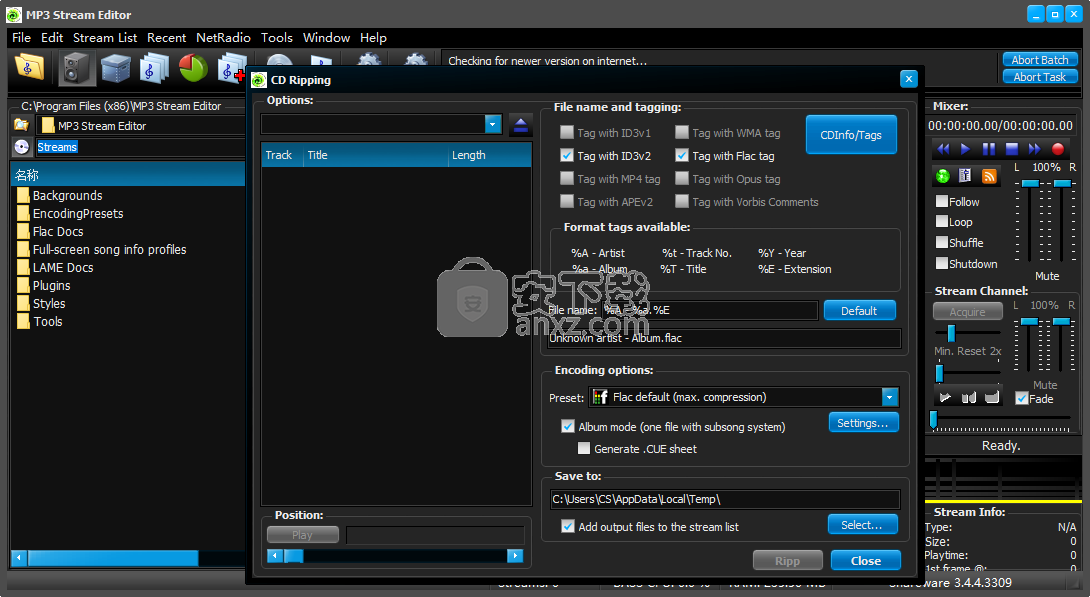The width and height of the screenshot is (1090, 597).
Task: Select the speaker toolbar icon
Action: (x=76, y=68)
